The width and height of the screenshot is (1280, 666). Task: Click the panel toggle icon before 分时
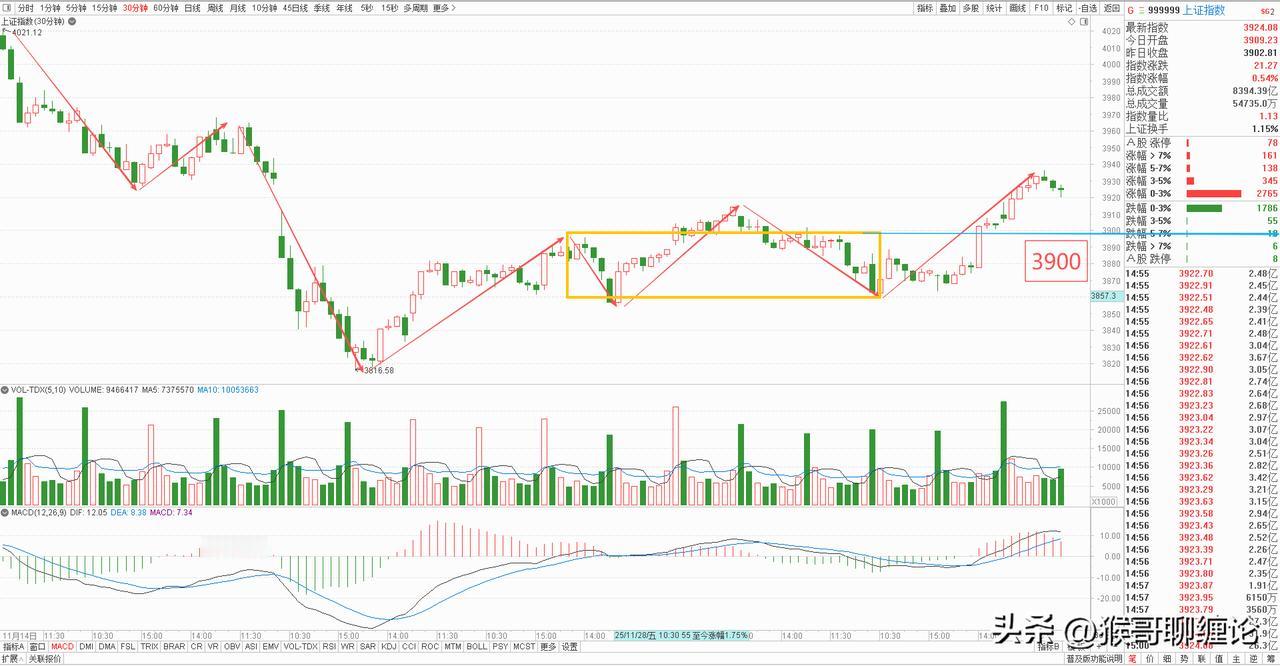pos(7,8)
